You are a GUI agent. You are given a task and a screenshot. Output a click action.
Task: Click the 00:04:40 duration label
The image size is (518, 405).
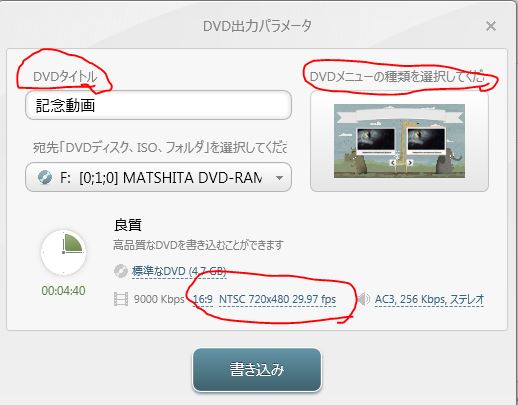pos(63,291)
